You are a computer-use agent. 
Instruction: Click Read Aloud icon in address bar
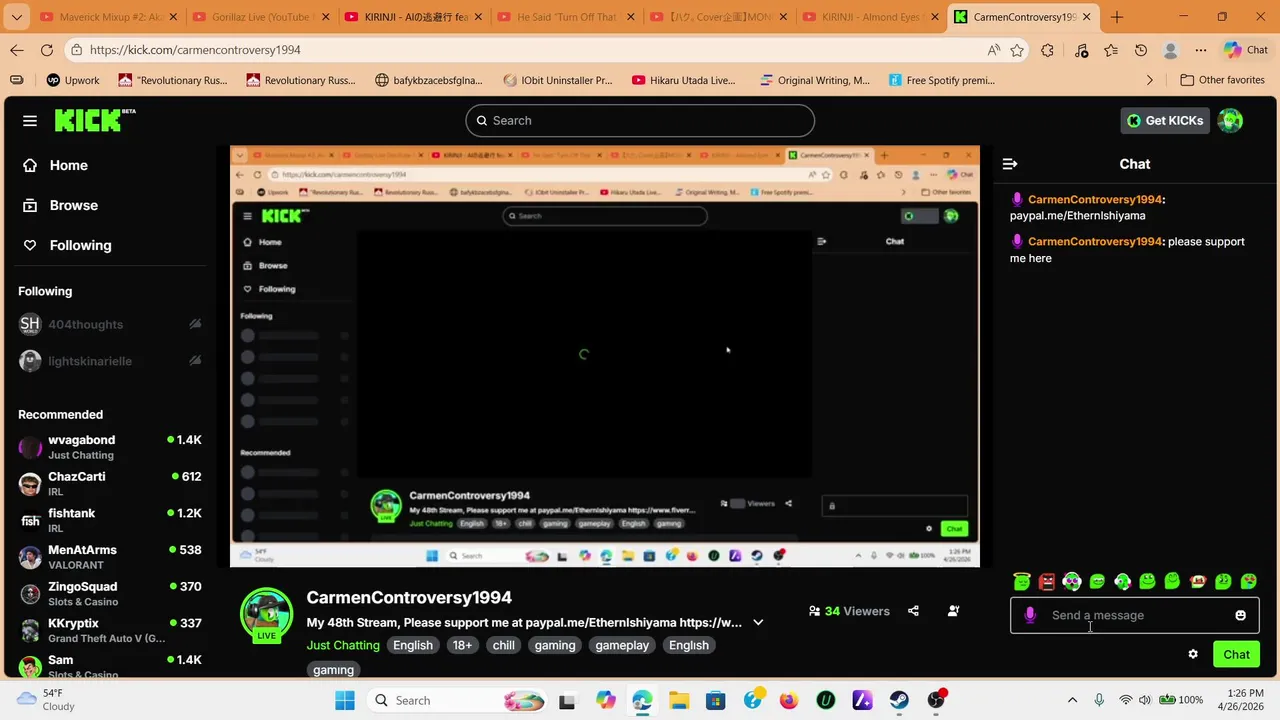coord(993,50)
